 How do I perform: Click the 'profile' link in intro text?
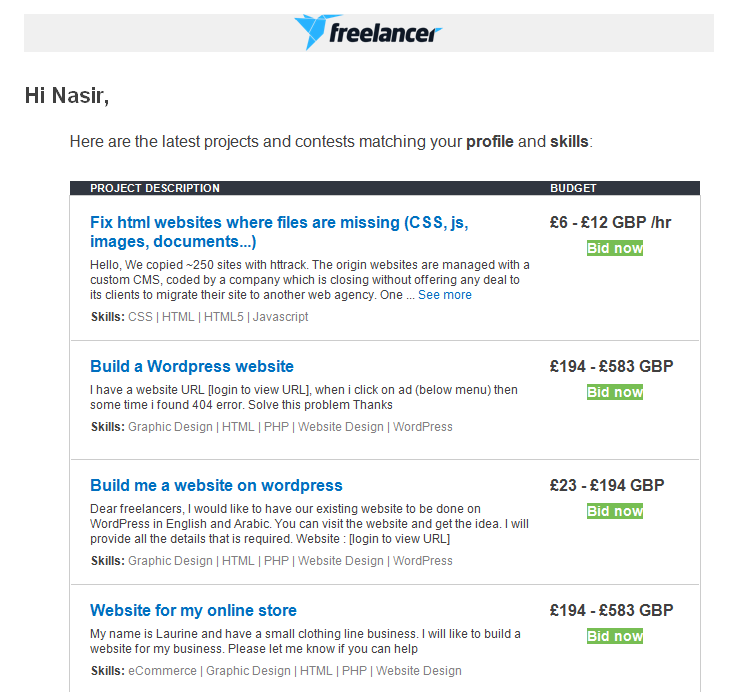[x=490, y=142]
